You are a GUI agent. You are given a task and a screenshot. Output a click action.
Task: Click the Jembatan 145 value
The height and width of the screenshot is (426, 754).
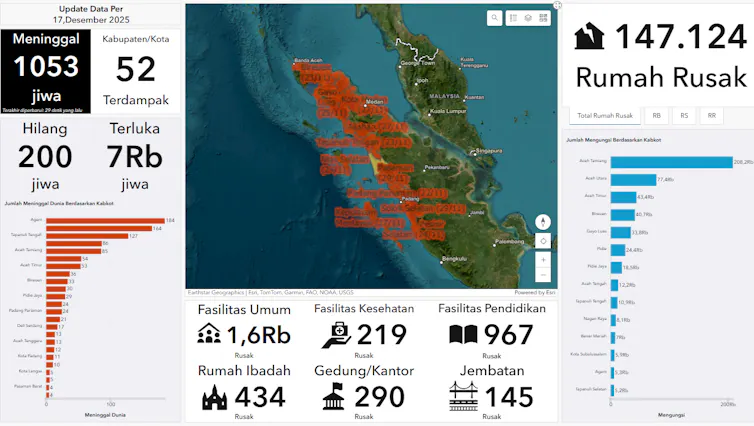[x=509, y=397]
